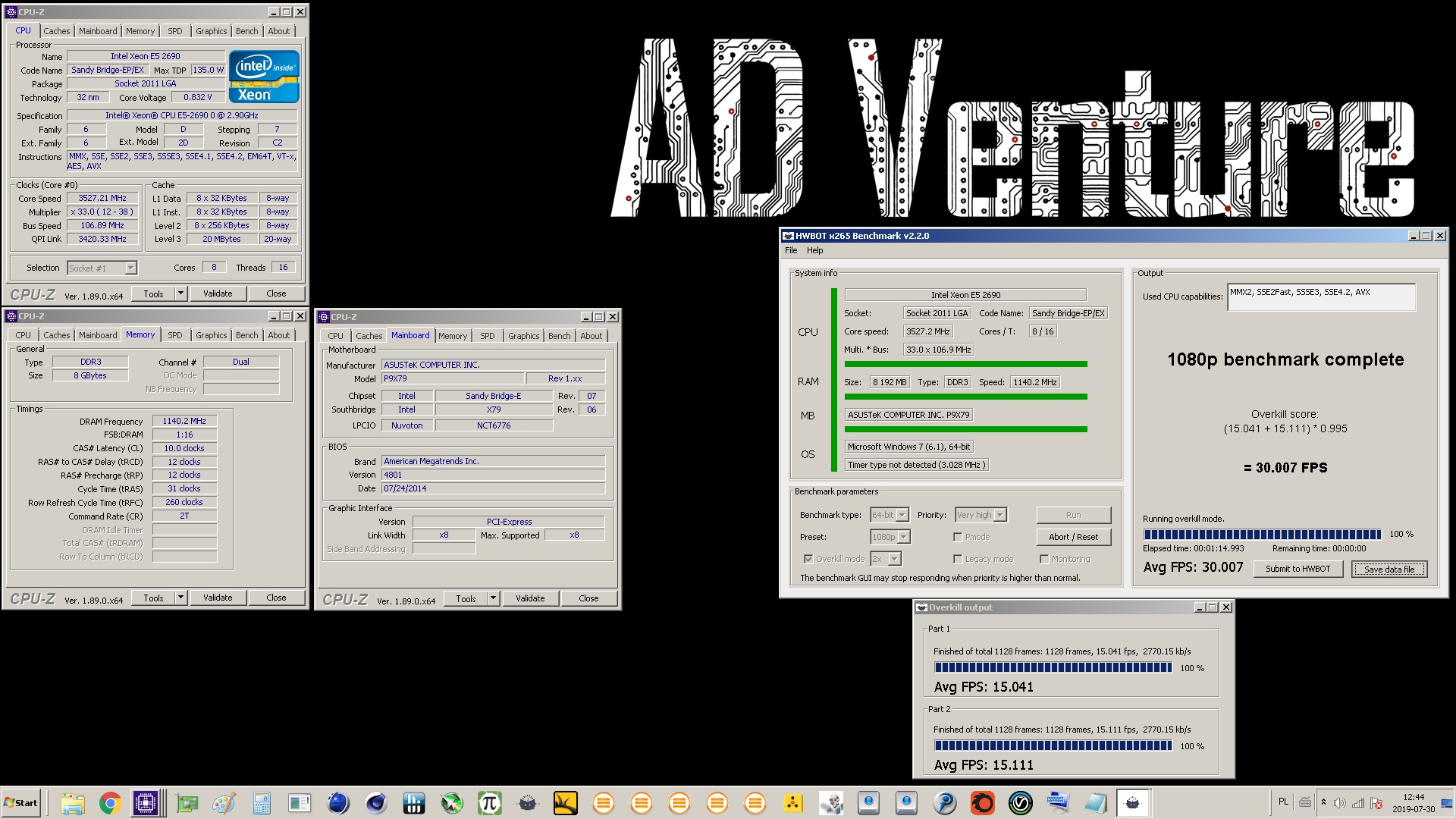The height and width of the screenshot is (819, 1456).
Task: Open the blue P magnifier taskbar icon
Action: [945, 802]
